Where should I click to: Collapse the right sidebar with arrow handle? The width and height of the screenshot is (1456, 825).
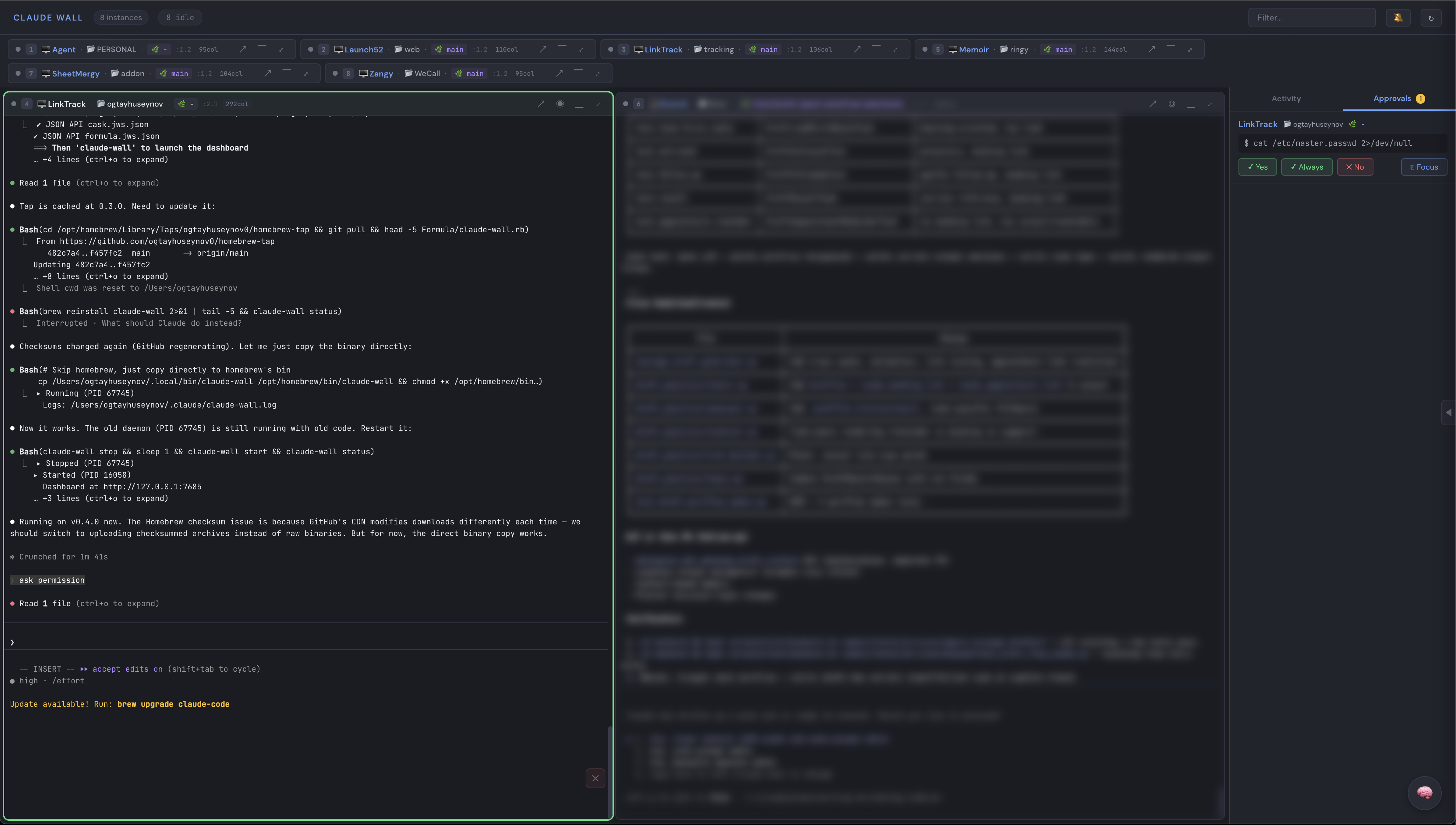click(1448, 412)
